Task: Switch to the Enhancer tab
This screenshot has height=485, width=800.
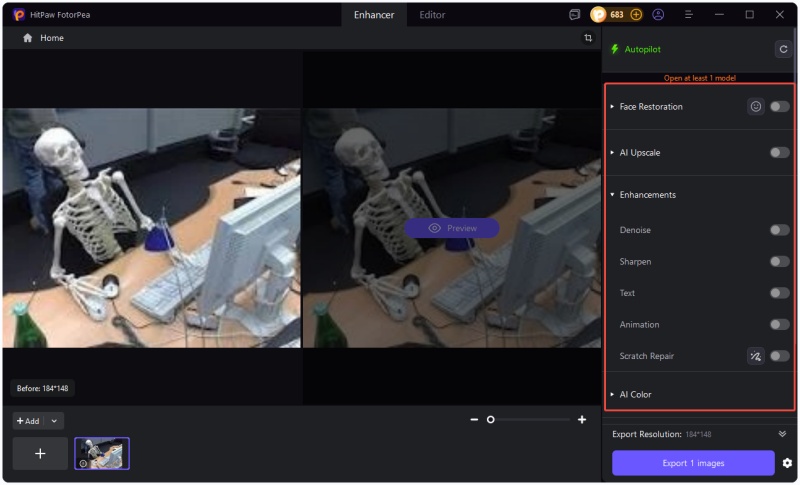Action: point(374,15)
